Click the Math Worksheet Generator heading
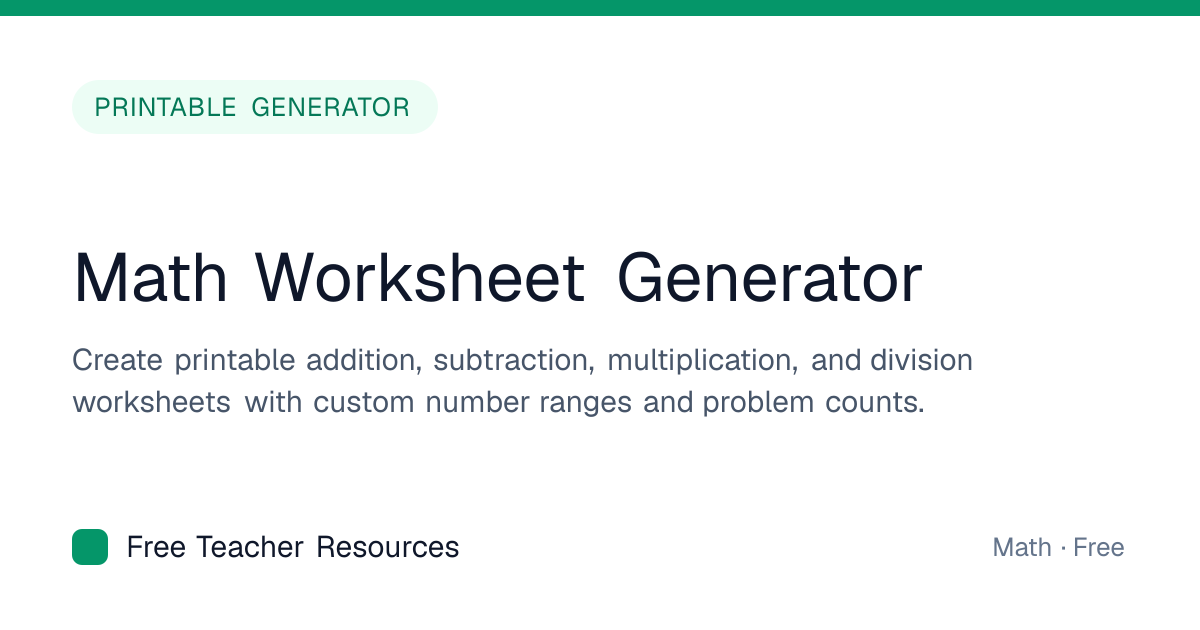1200x630 pixels. pos(497,278)
